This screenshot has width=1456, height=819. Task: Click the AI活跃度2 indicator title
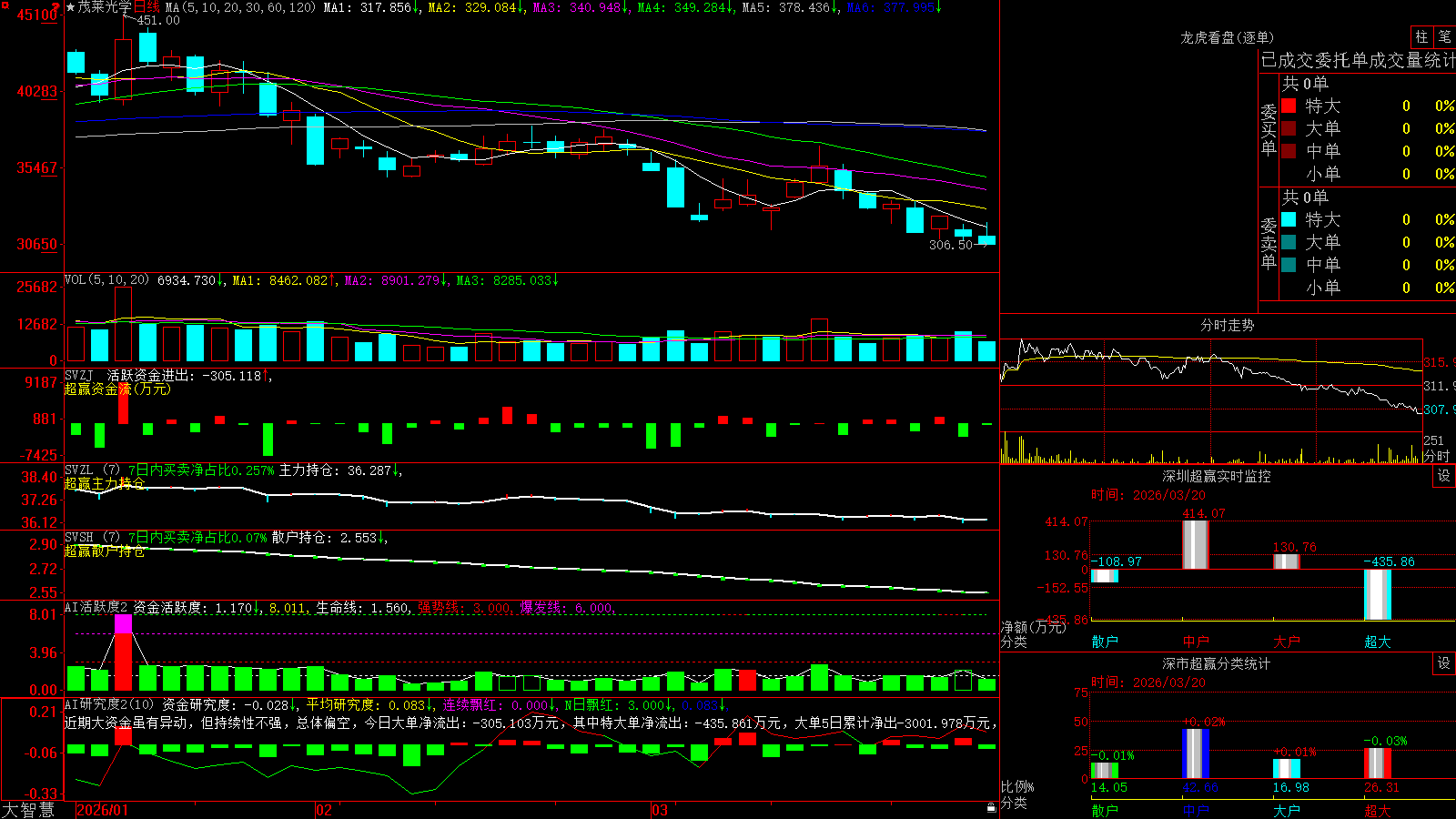96,607
